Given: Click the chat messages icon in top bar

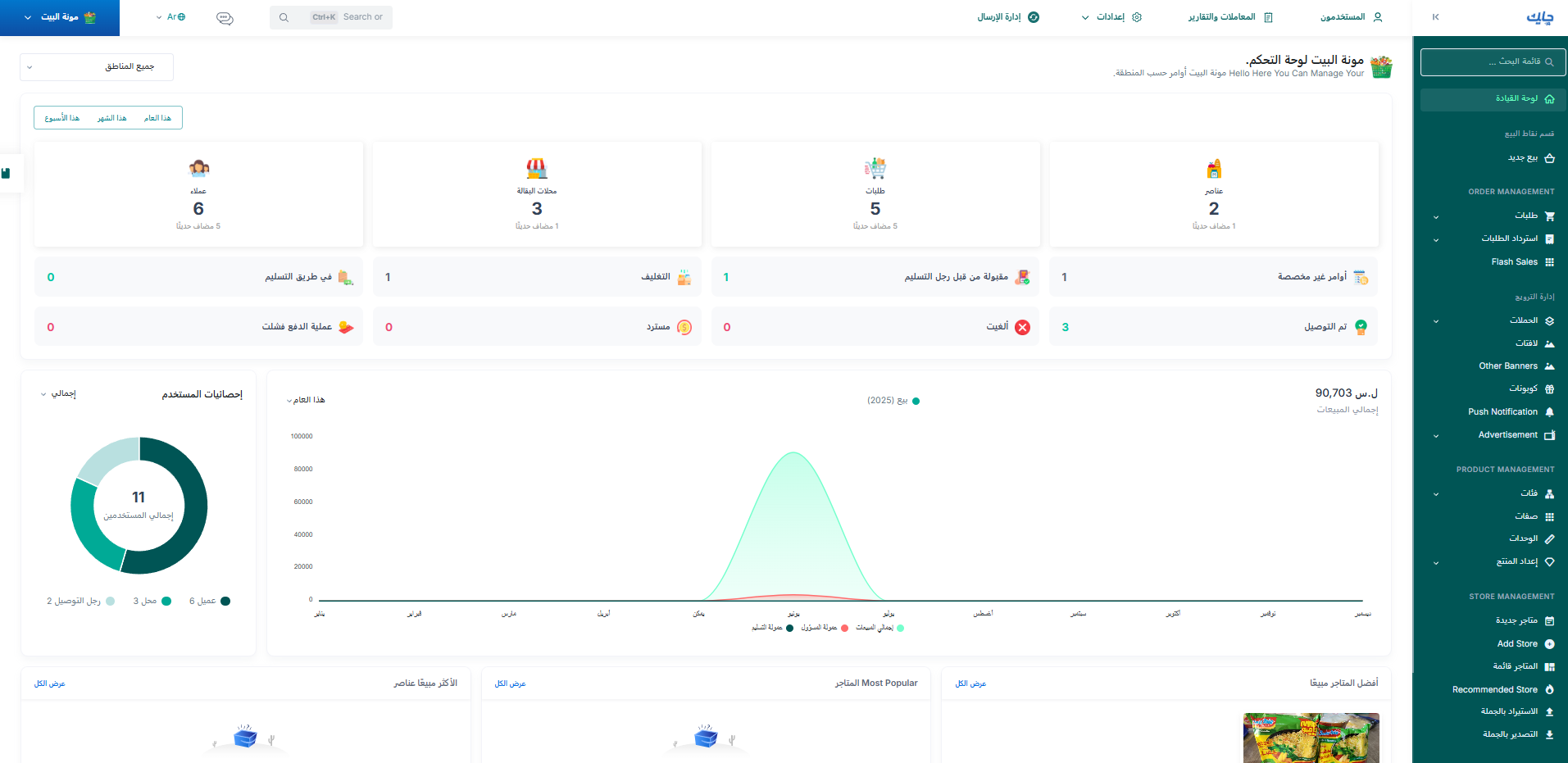Looking at the screenshot, I should [225, 17].
